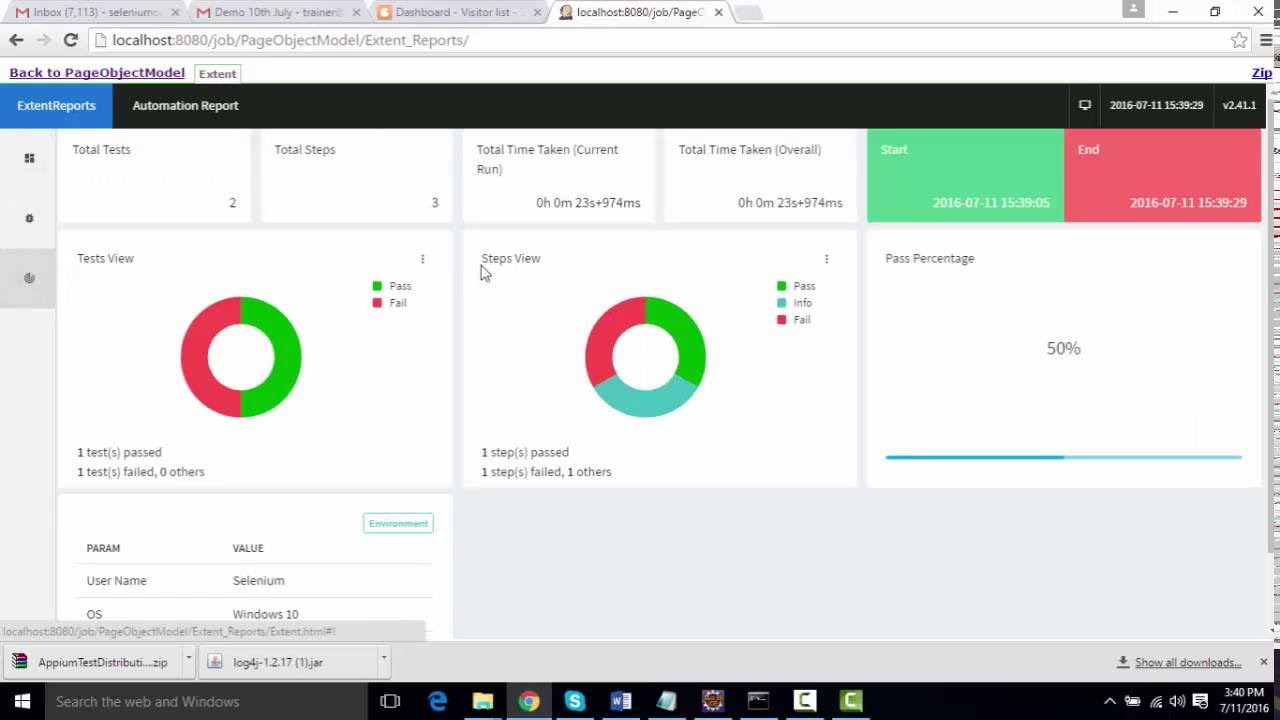
Task: Open the bug categories icon in sidebar
Action: (29, 218)
